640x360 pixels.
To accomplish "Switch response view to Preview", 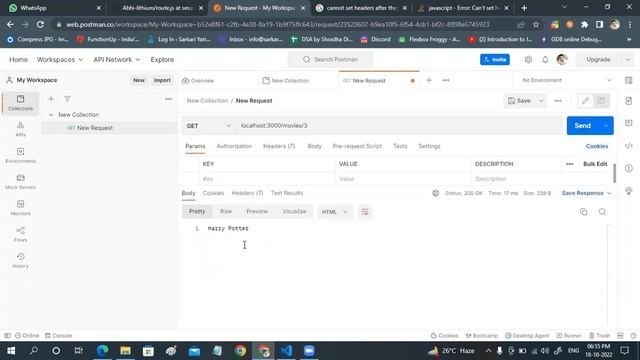I will [x=257, y=211].
